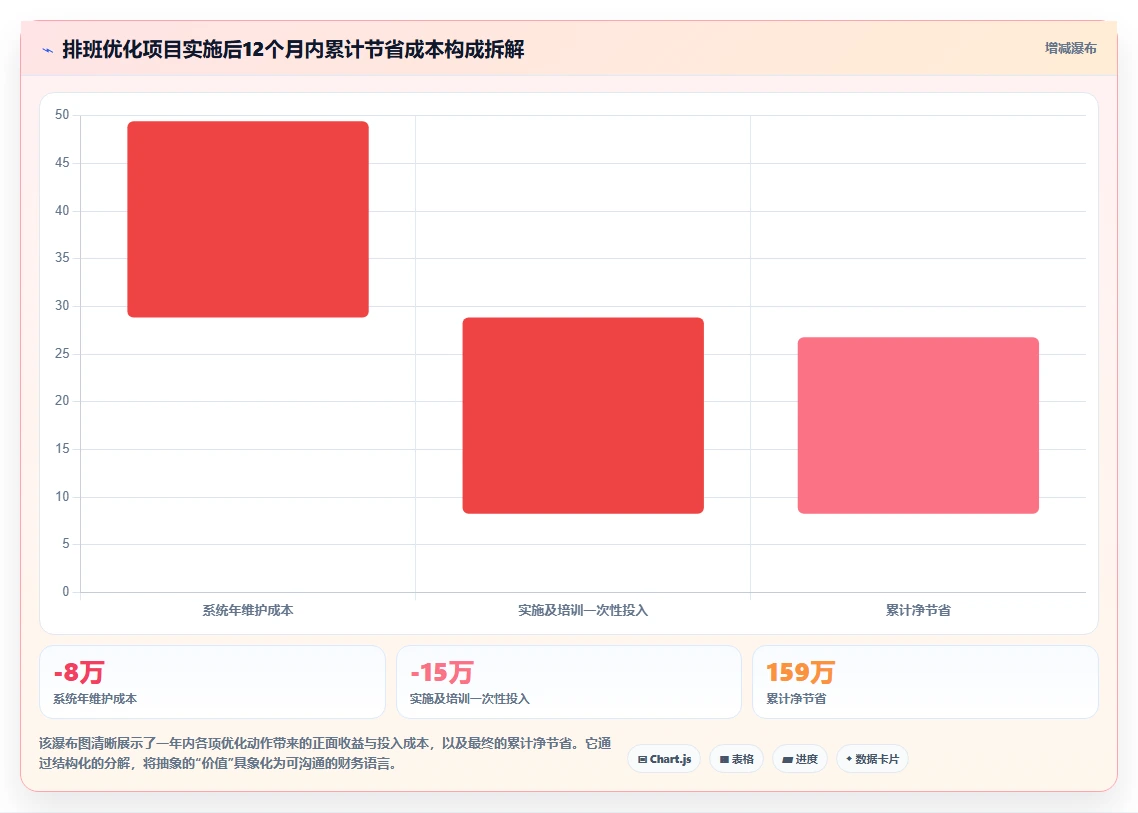The width and height of the screenshot is (1138, 813).
Task: Click x-axis label 系统年维护成本
Action: click(248, 610)
